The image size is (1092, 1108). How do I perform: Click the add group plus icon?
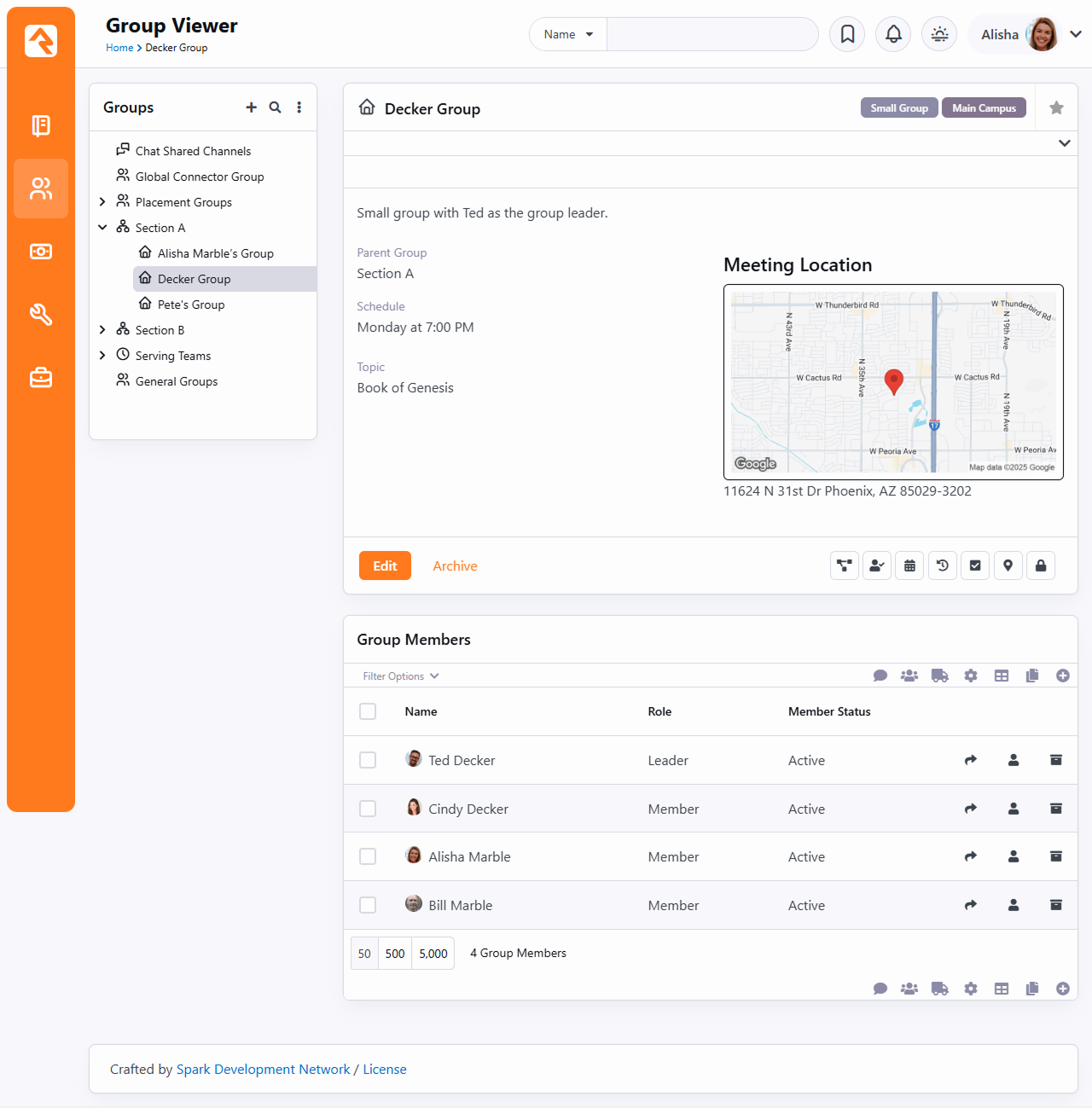click(251, 107)
